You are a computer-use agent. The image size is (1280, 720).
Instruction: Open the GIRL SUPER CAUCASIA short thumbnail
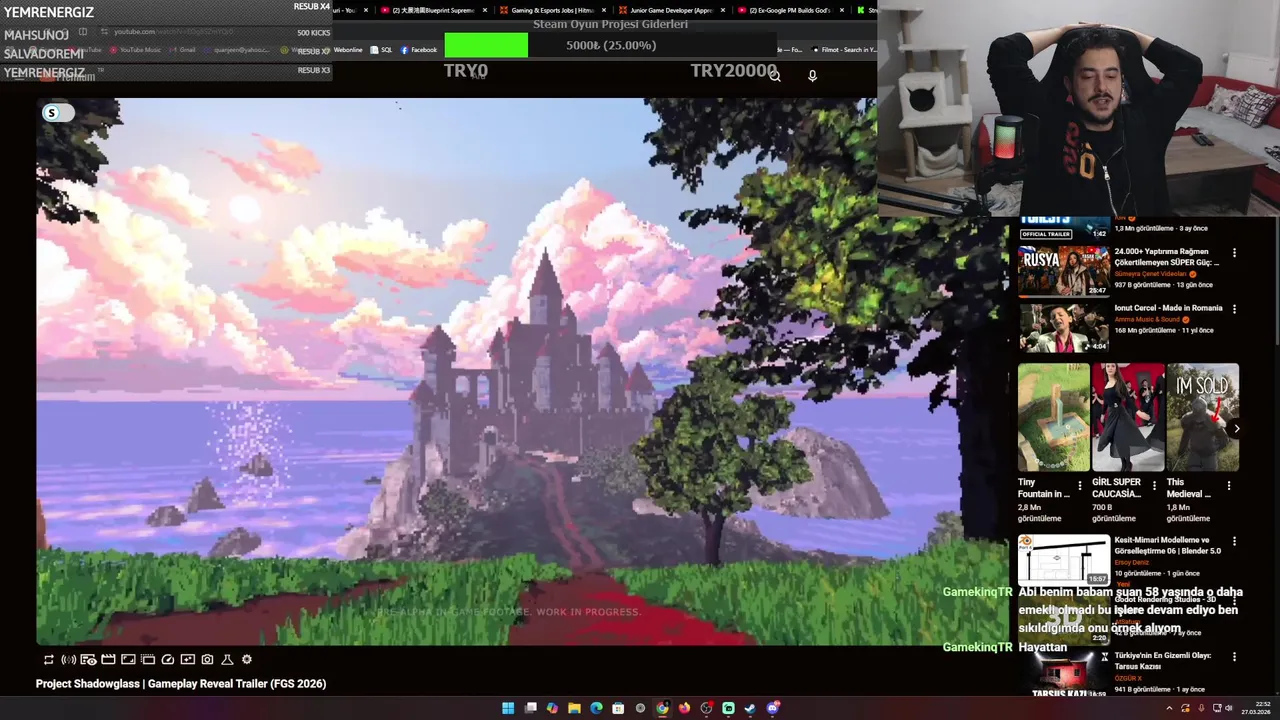pos(1128,417)
